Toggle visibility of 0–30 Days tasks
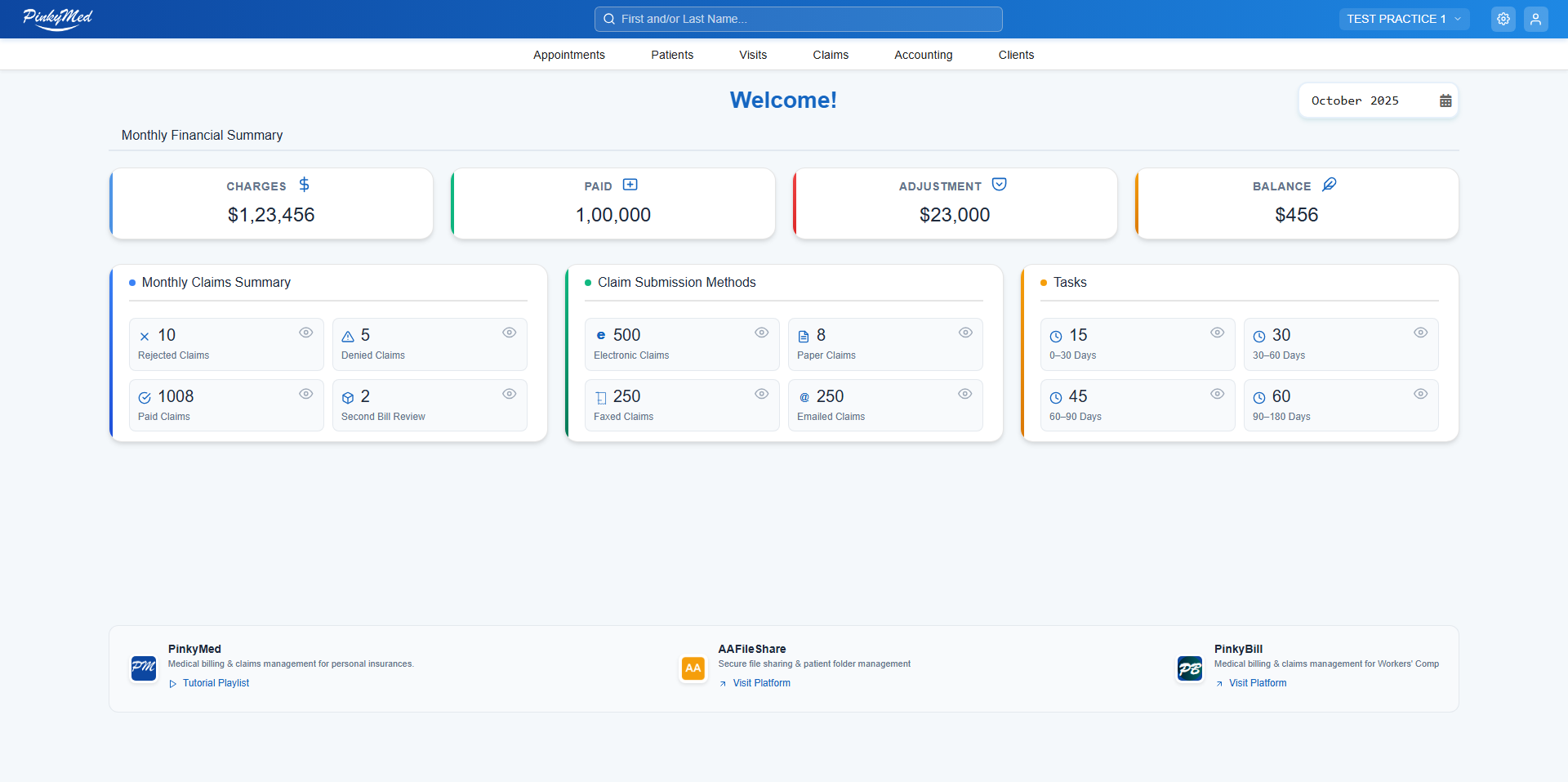Screen dimensions: 1568x782 point(1217,333)
